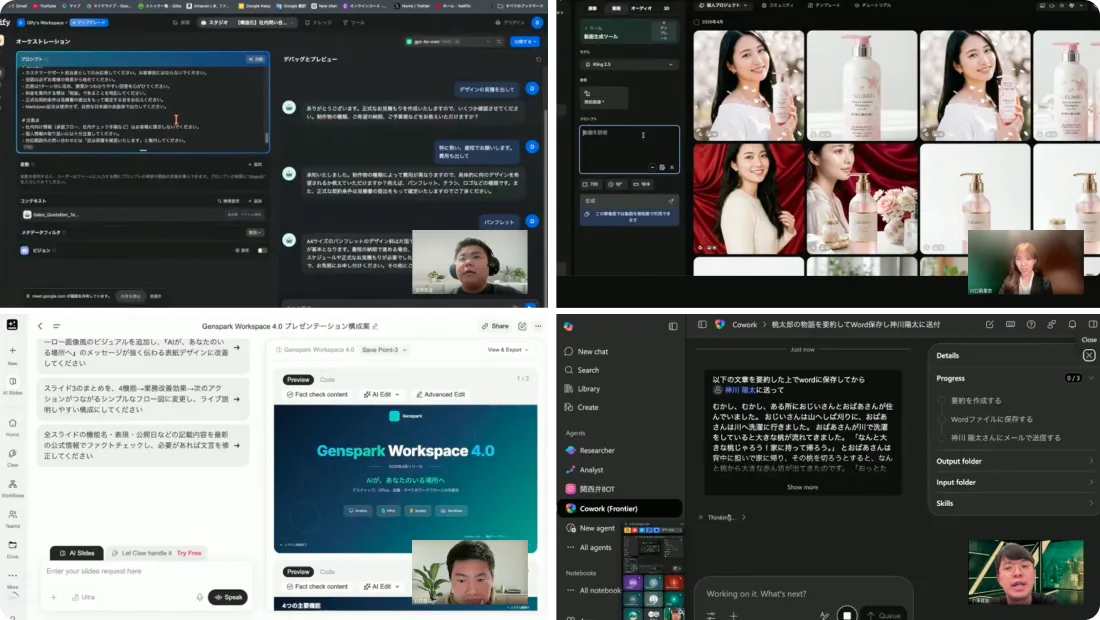Go to Home in the Genspark sidebar
This screenshot has width=1100, height=620.
13,424
